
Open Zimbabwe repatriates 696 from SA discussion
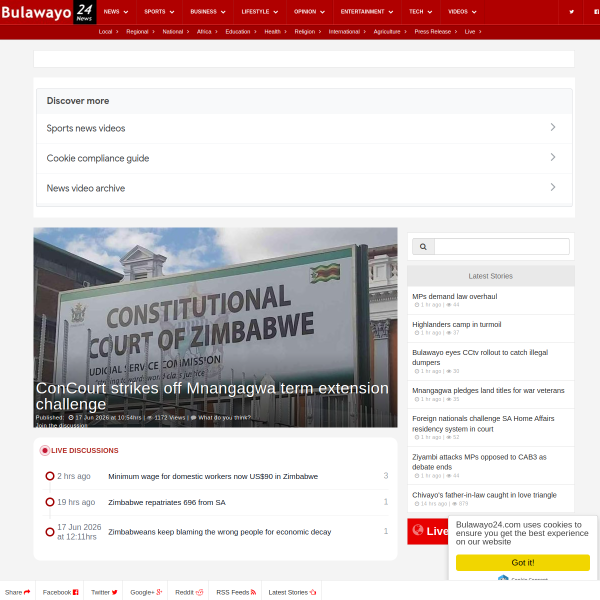coord(167,502)
